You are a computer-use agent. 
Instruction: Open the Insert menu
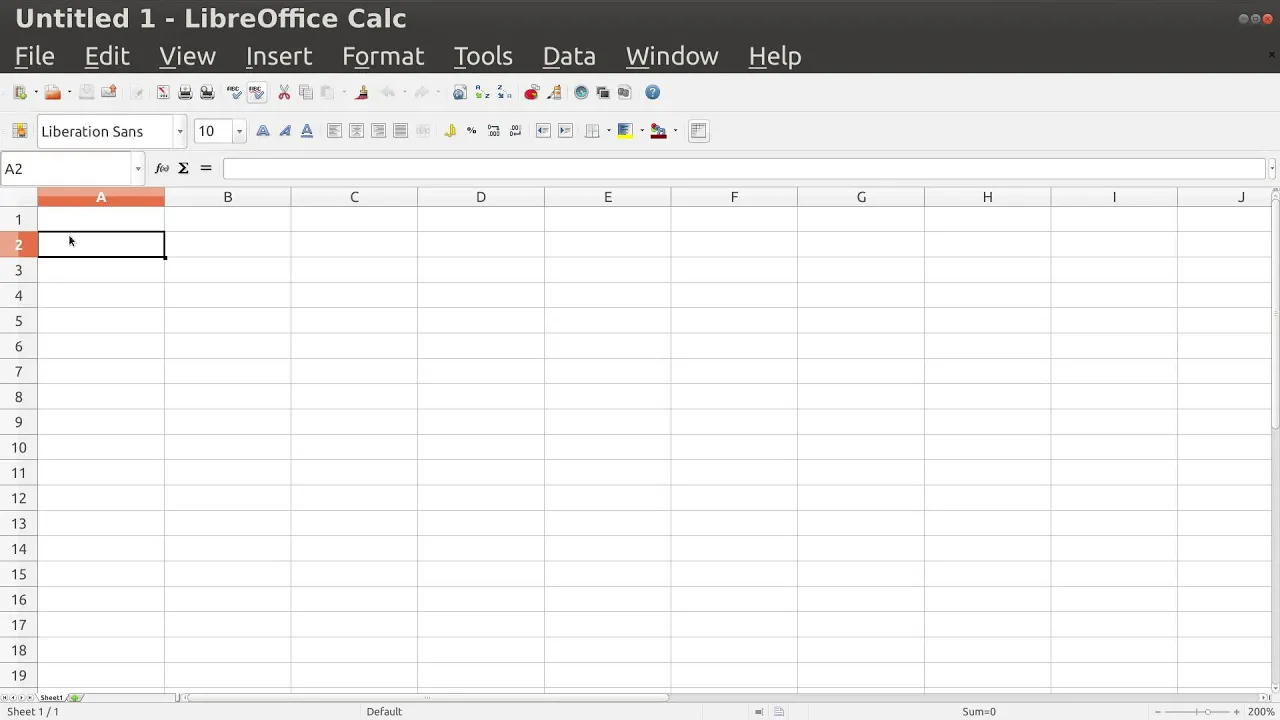[279, 56]
